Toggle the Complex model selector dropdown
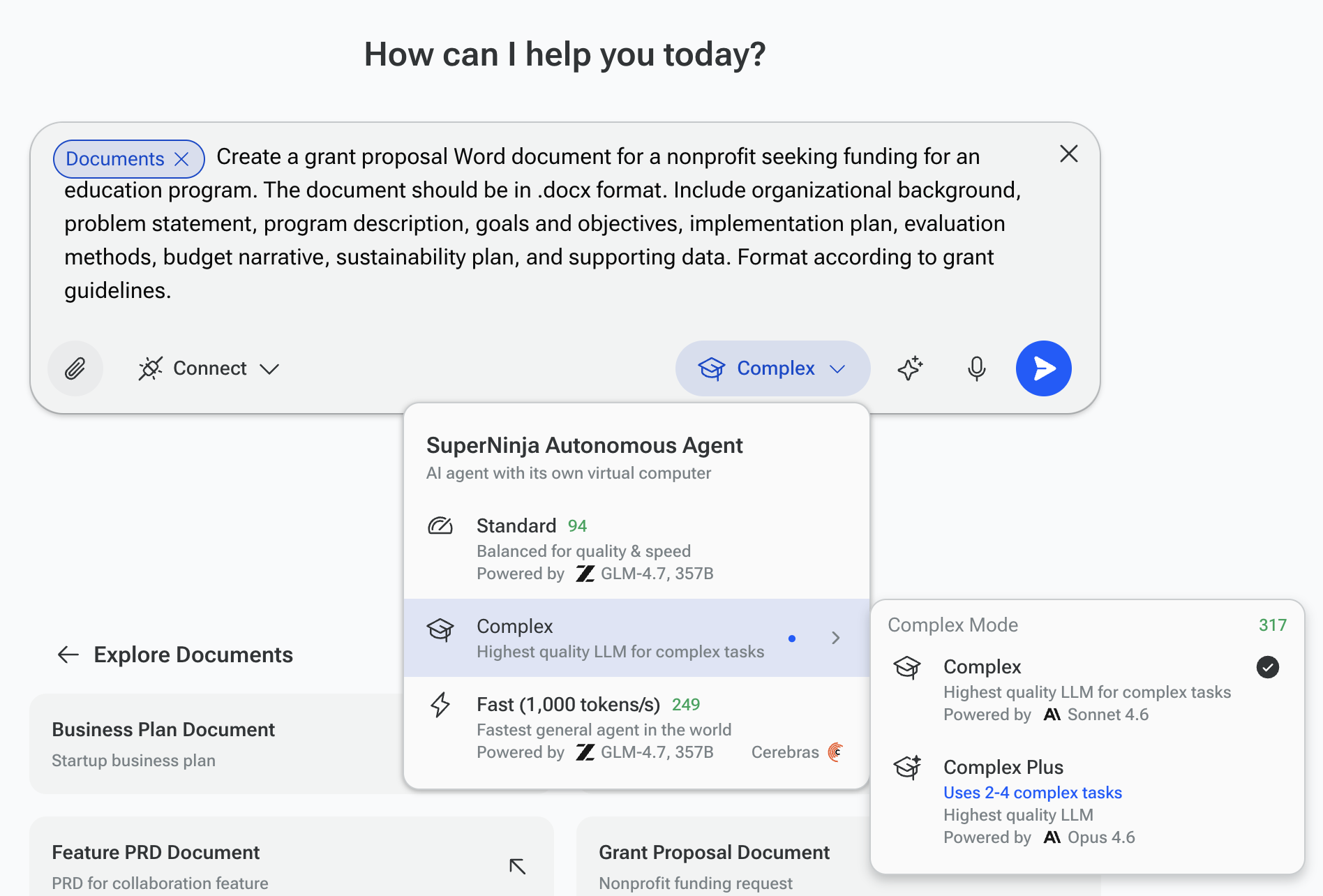Viewport: 1323px width, 896px height. [773, 368]
